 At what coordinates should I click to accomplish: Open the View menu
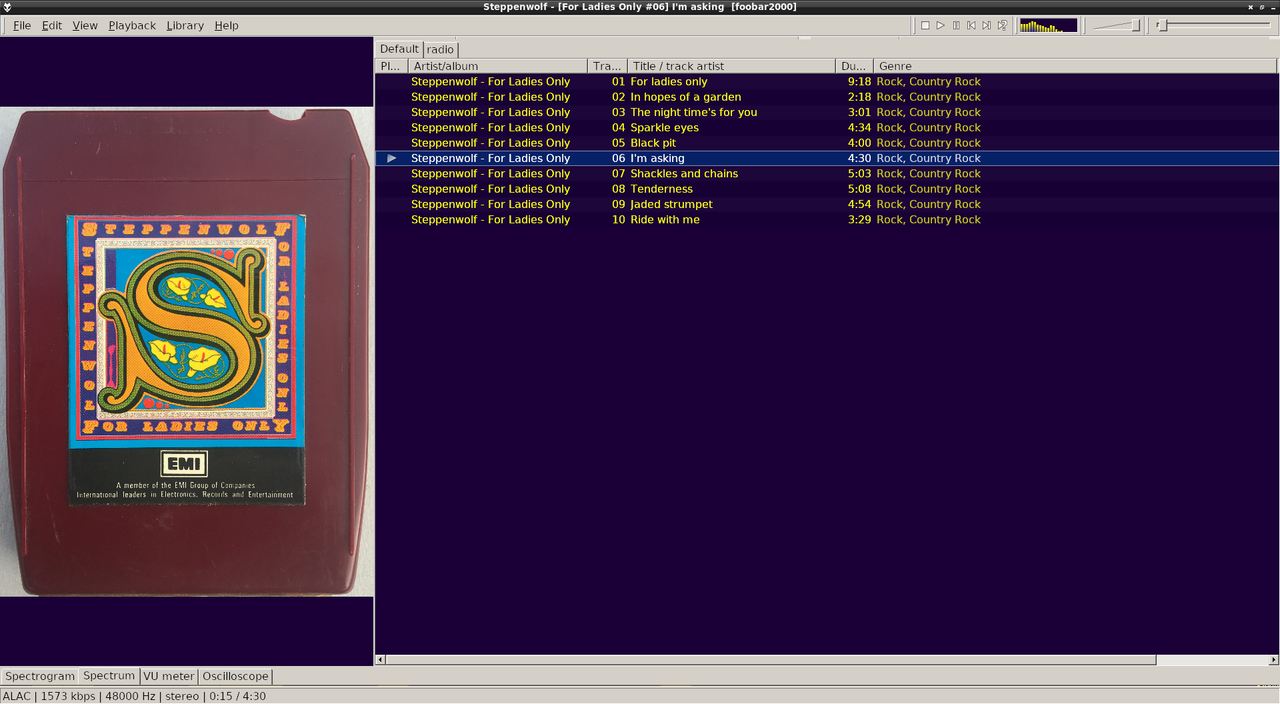point(85,25)
